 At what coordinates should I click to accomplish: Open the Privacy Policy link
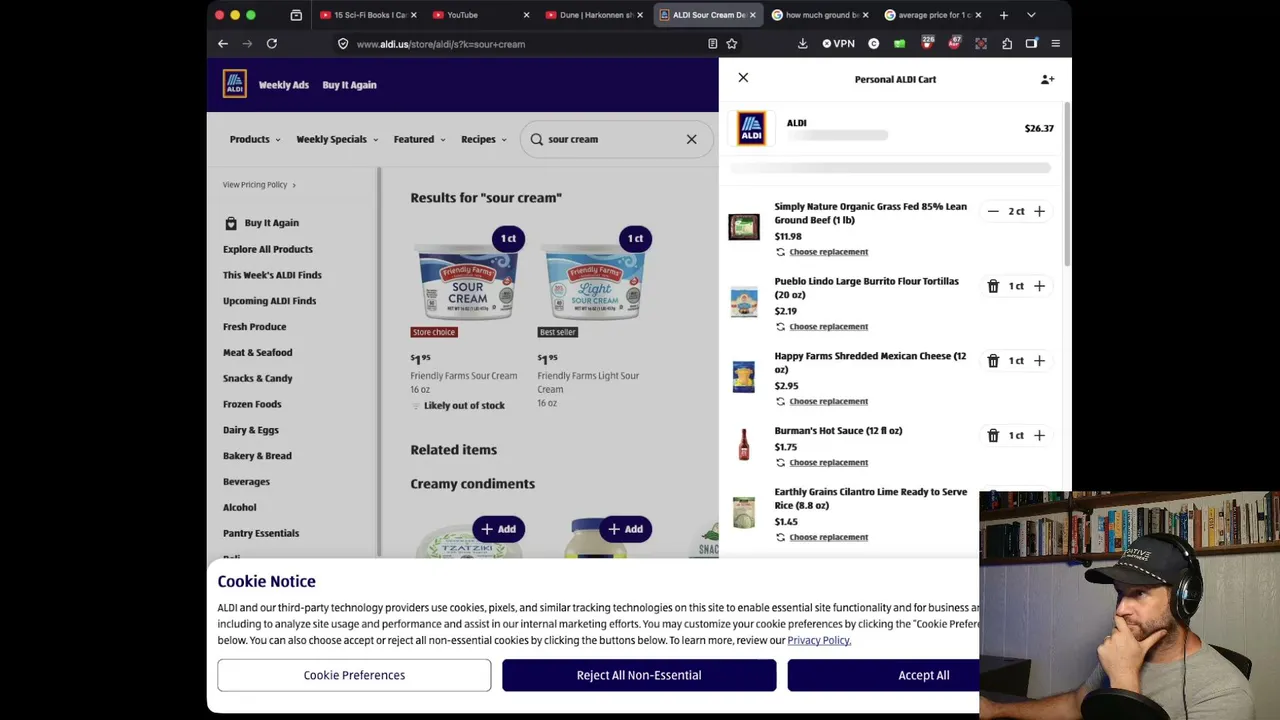coord(819,641)
